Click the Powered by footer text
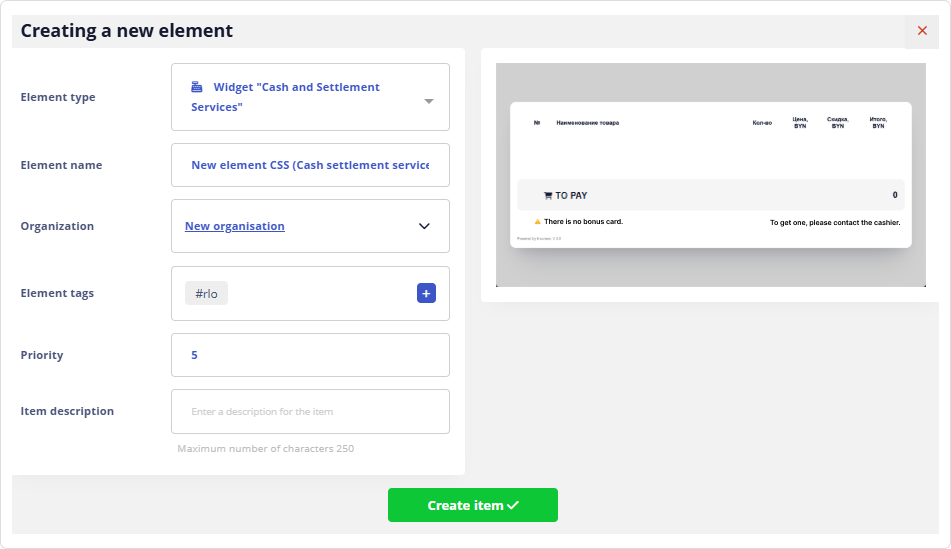 [x=539, y=239]
